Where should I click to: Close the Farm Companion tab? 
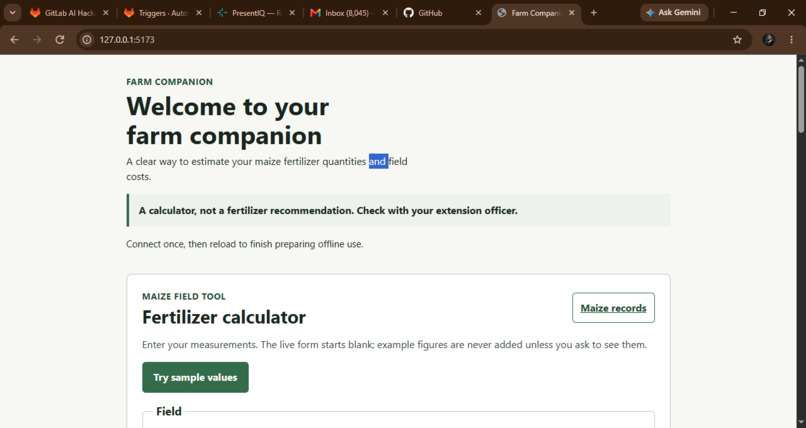pyautogui.click(x=572, y=13)
